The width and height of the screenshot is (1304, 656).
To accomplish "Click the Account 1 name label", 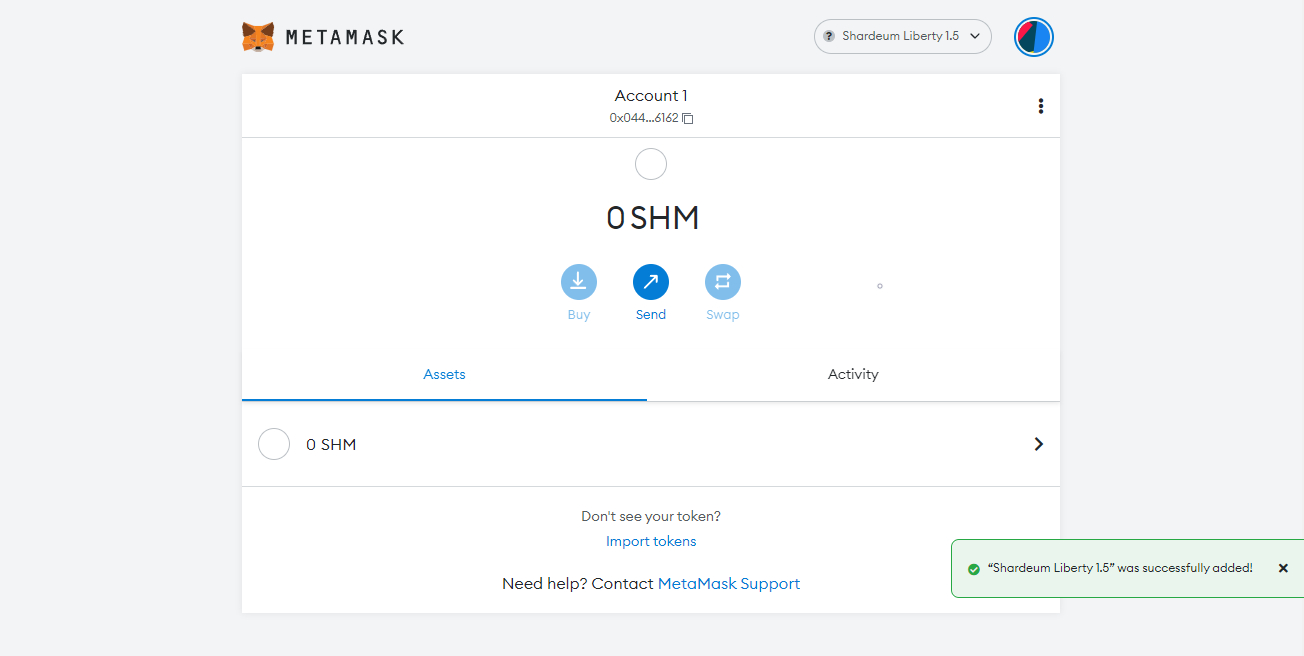I will point(650,96).
